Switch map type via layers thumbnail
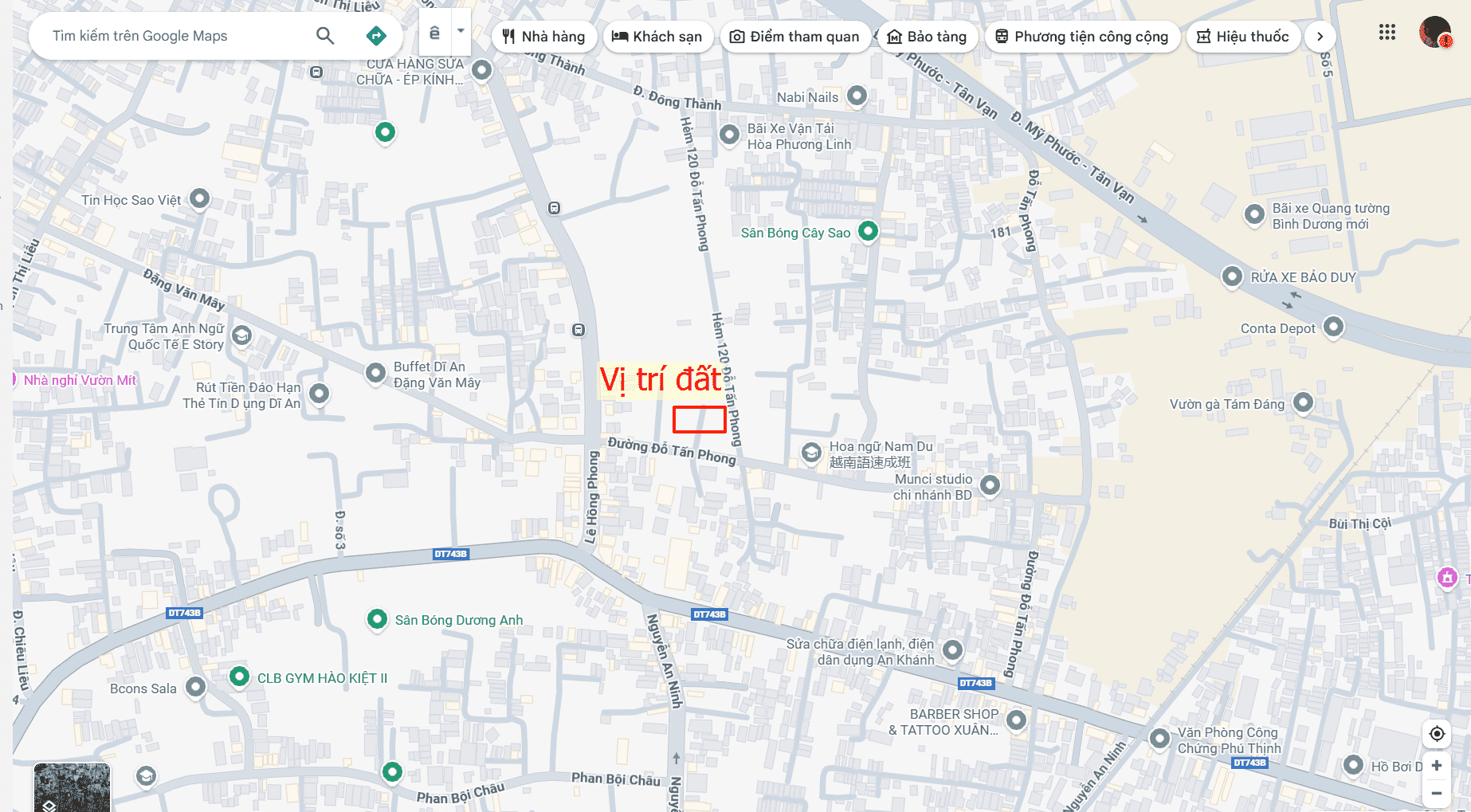Viewport: 1471px width, 812px height. (x=72, y=787)
